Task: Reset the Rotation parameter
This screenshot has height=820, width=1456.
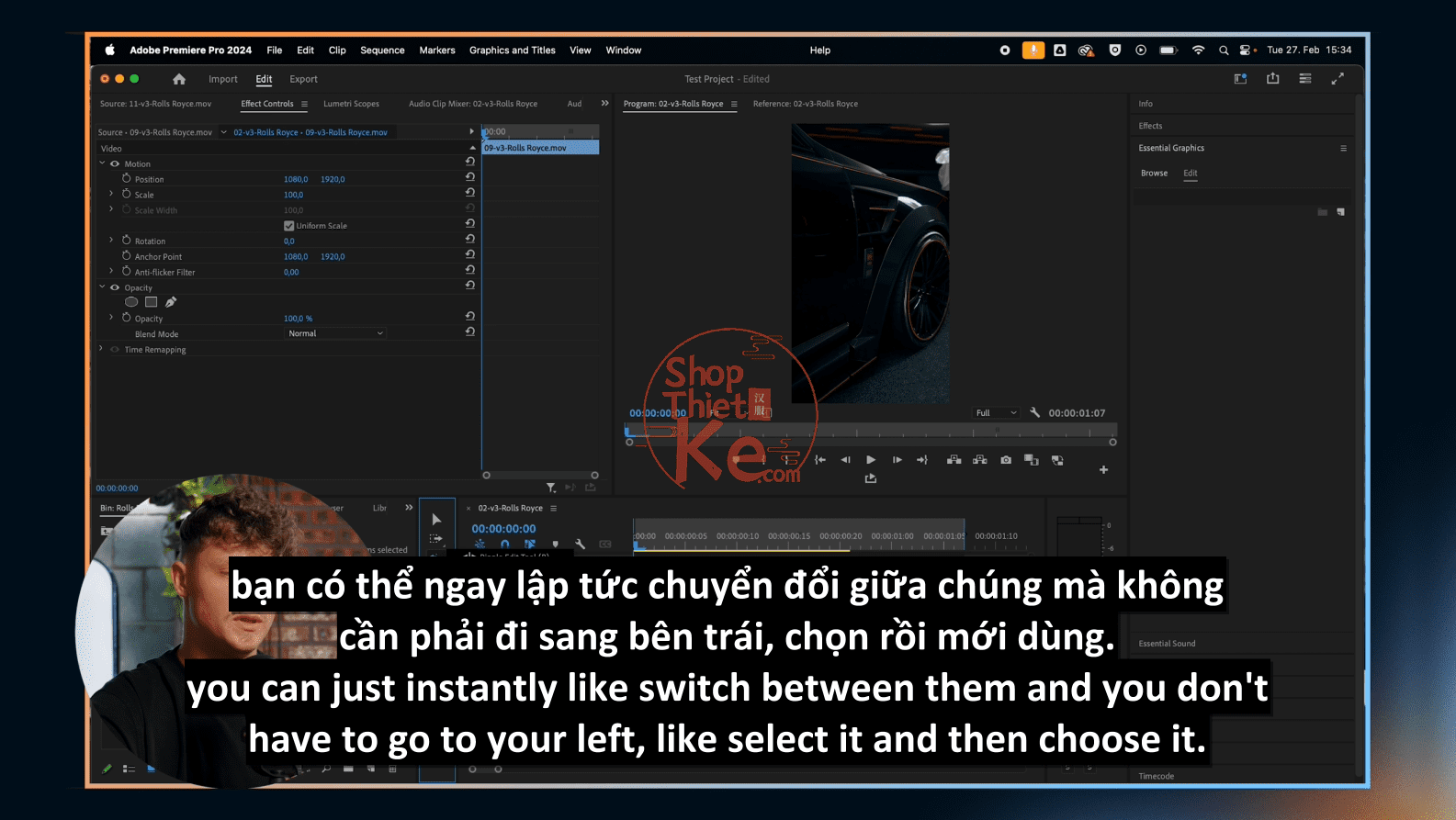Action: point(470,239)
